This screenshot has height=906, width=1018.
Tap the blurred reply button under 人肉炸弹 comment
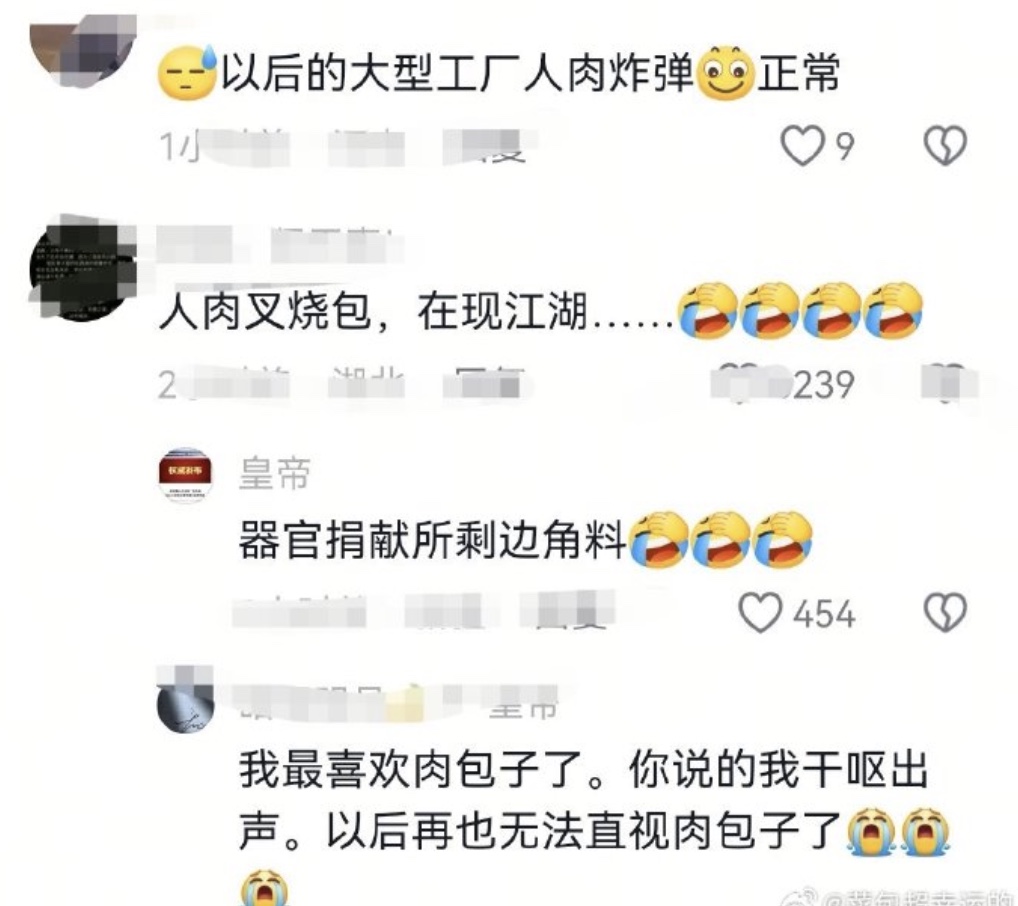click(490, 146)
